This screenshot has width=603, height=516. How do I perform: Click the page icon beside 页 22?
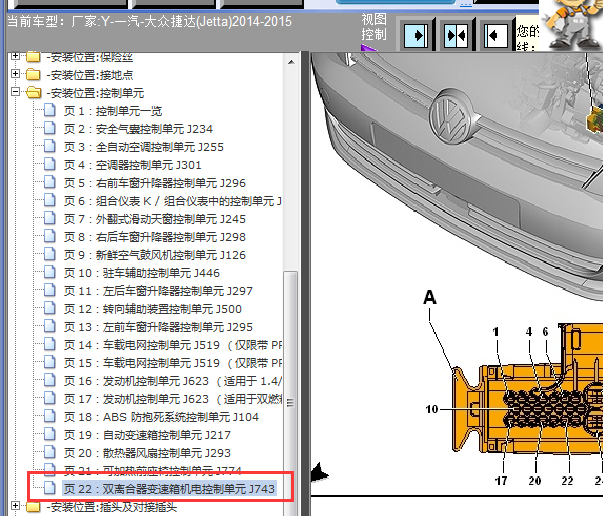click(49, 488)
